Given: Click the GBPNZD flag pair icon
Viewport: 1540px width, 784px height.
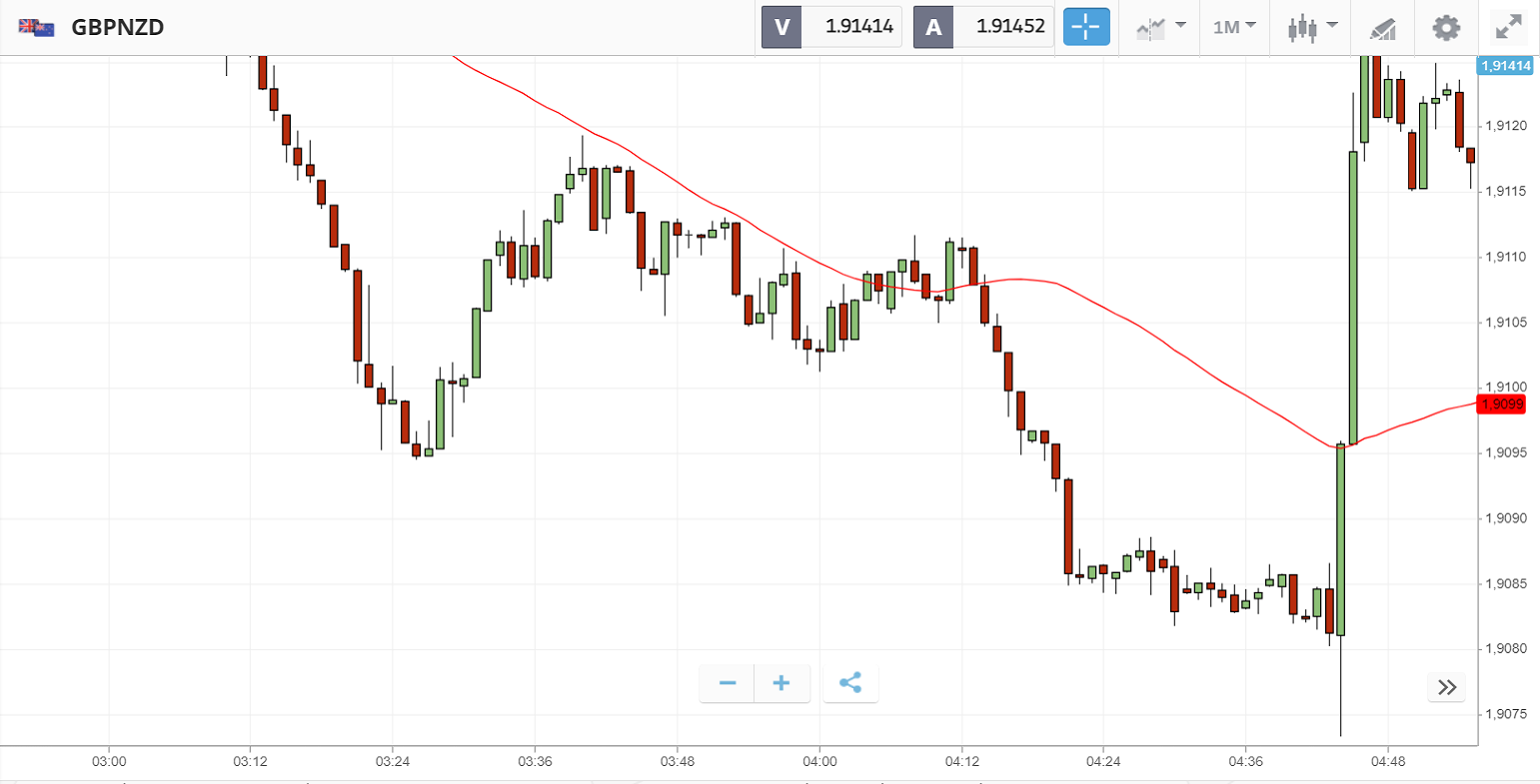Looking at the screenshot, I should (37, 27).
